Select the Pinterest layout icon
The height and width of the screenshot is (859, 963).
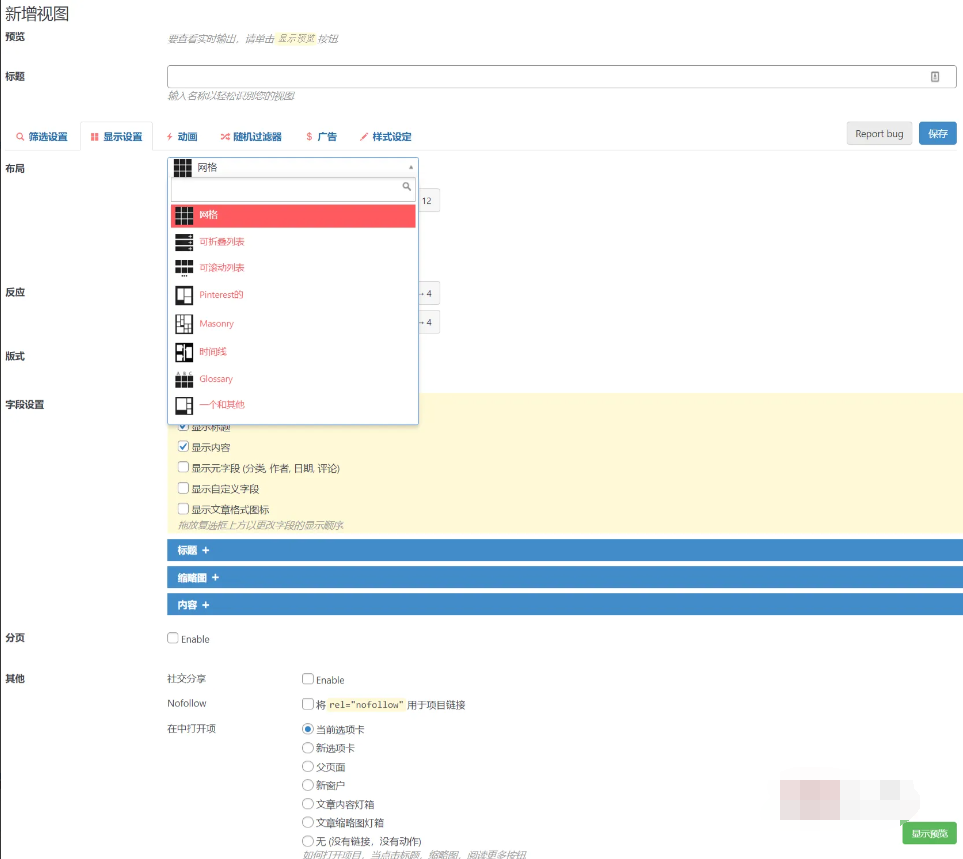pyautogui.click(x=184, y=295)
